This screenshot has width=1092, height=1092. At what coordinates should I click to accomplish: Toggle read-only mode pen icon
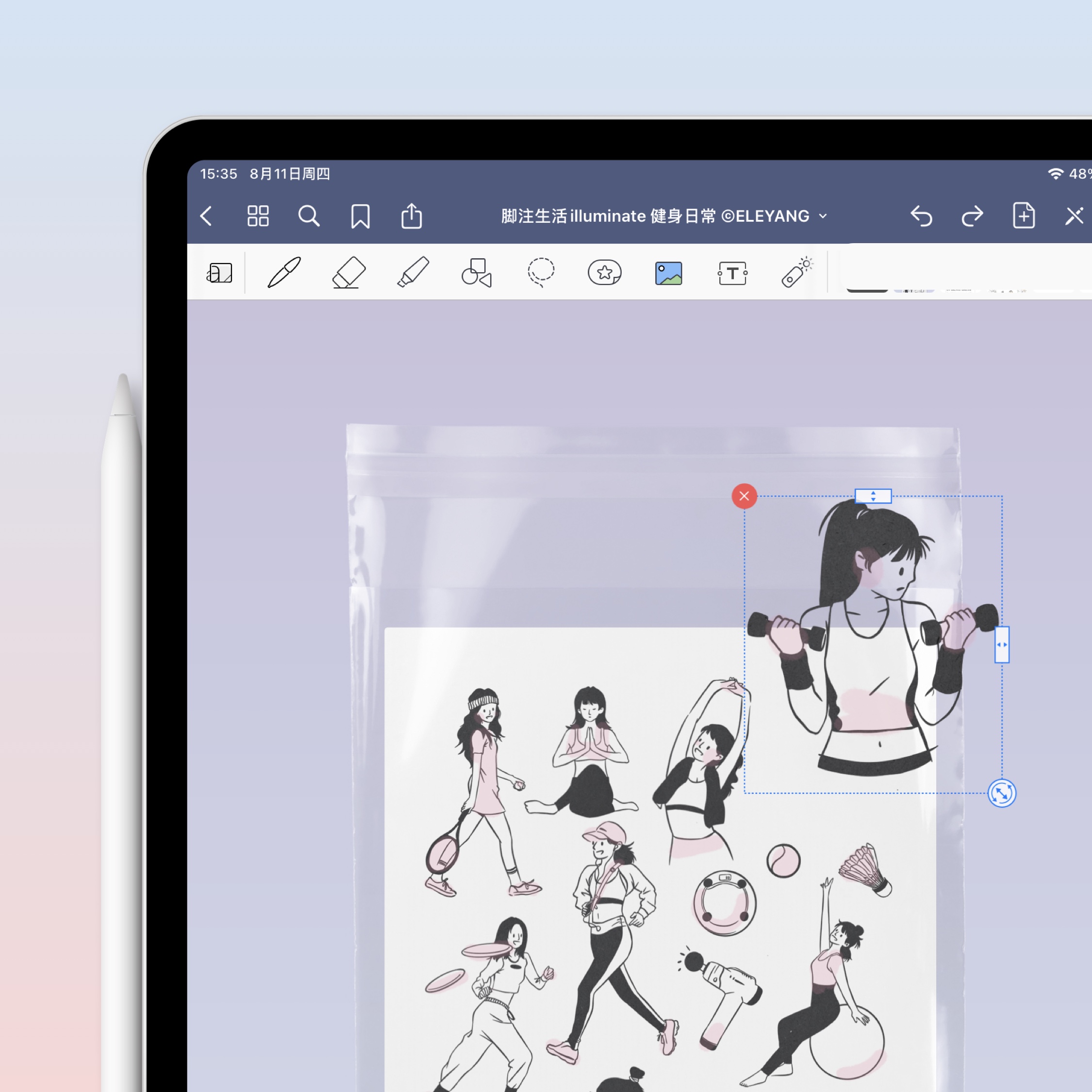(x=1074, y=216)
